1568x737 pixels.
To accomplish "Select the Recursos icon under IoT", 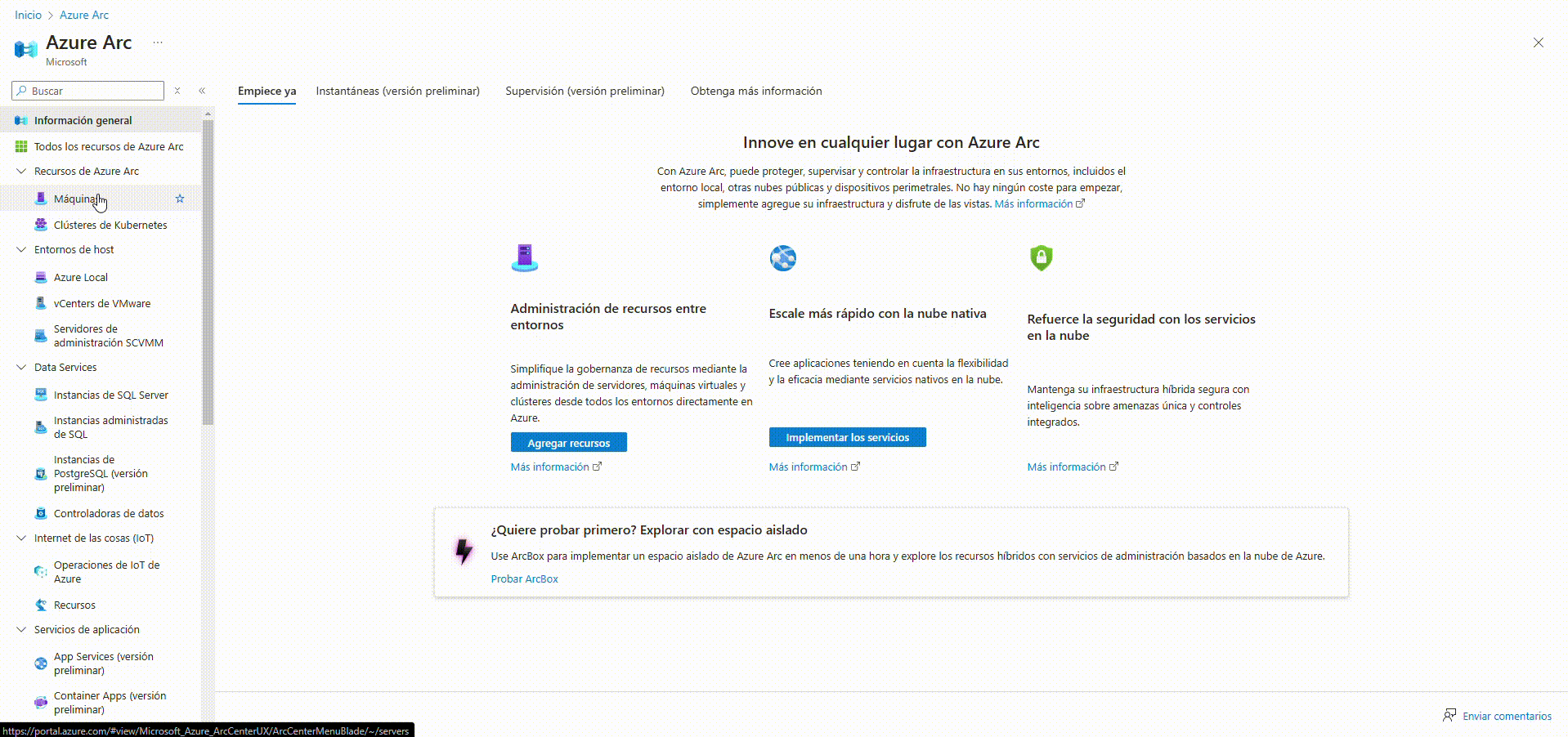I will [x=41, y=605].
